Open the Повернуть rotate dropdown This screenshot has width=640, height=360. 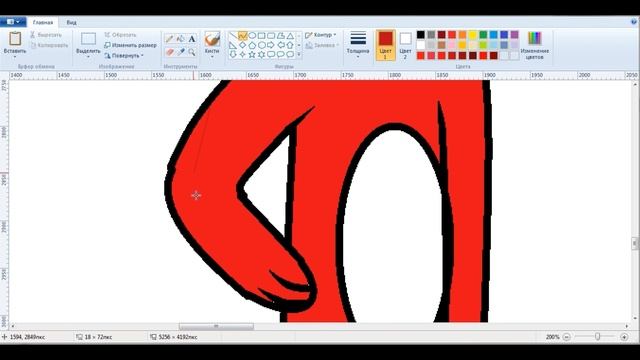coord(124,56)
